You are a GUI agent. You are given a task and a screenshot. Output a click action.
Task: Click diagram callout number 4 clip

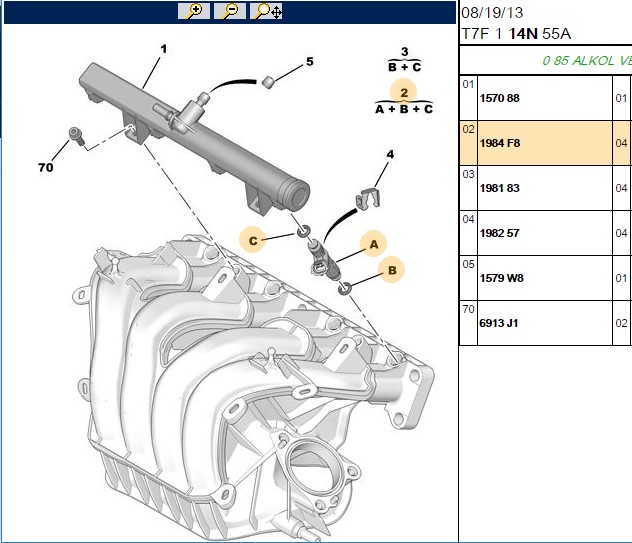point(390,154)
